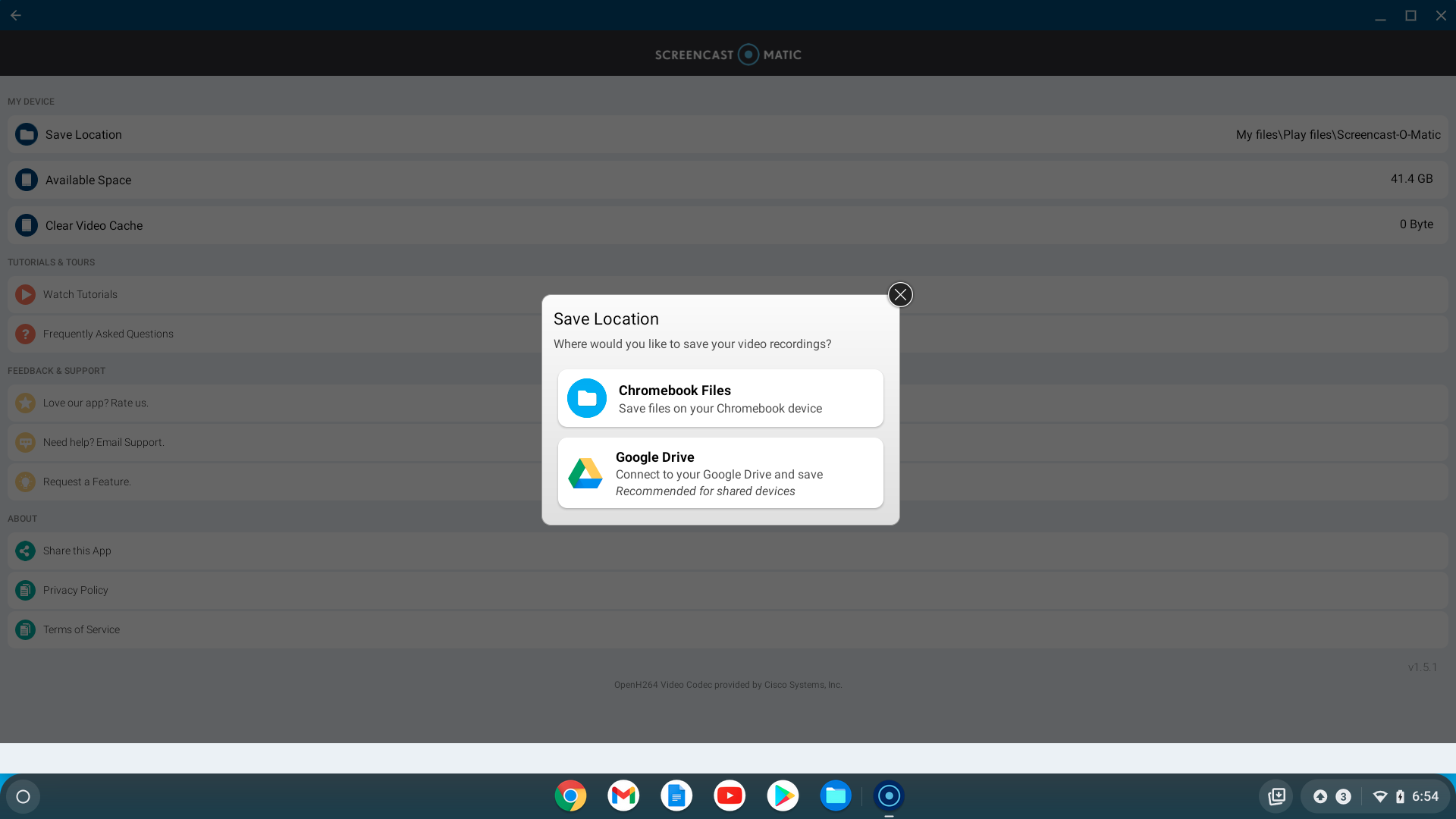
Task: Click the save path My files\Play files\Screencast-O-Matic
Action: pyautogui.click(x=1338, y=134)
